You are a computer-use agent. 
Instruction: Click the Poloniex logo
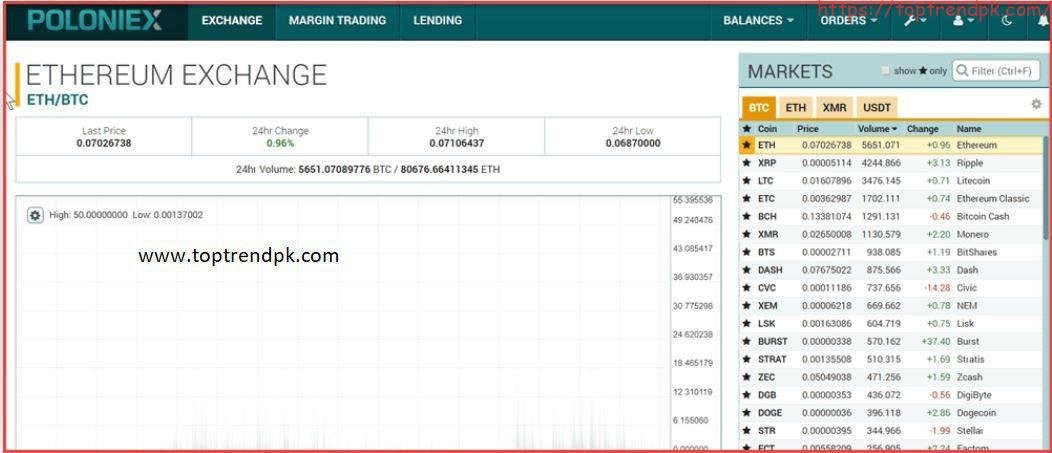point(95,20)
